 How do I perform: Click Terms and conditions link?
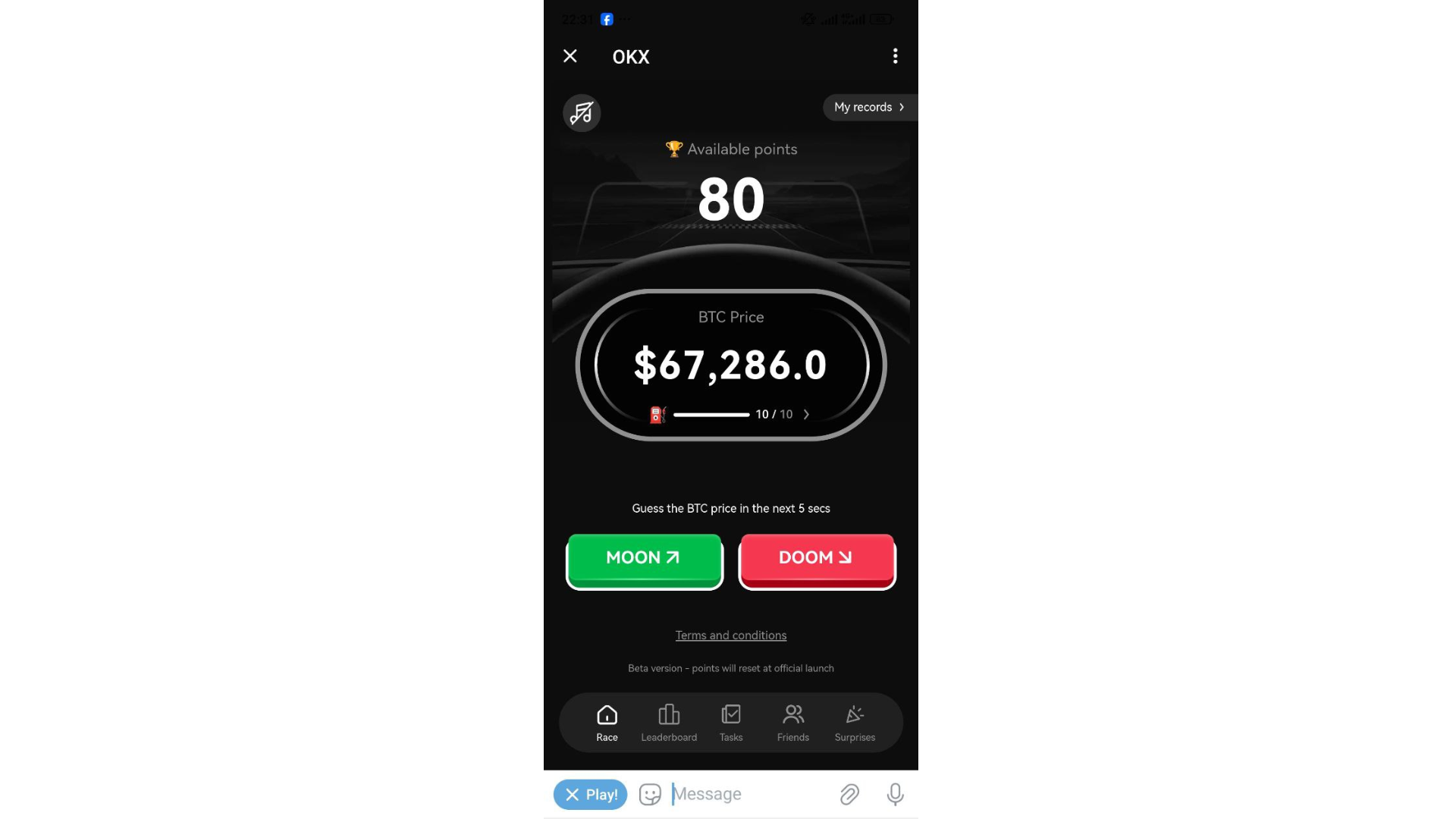(x=731, y=635)
